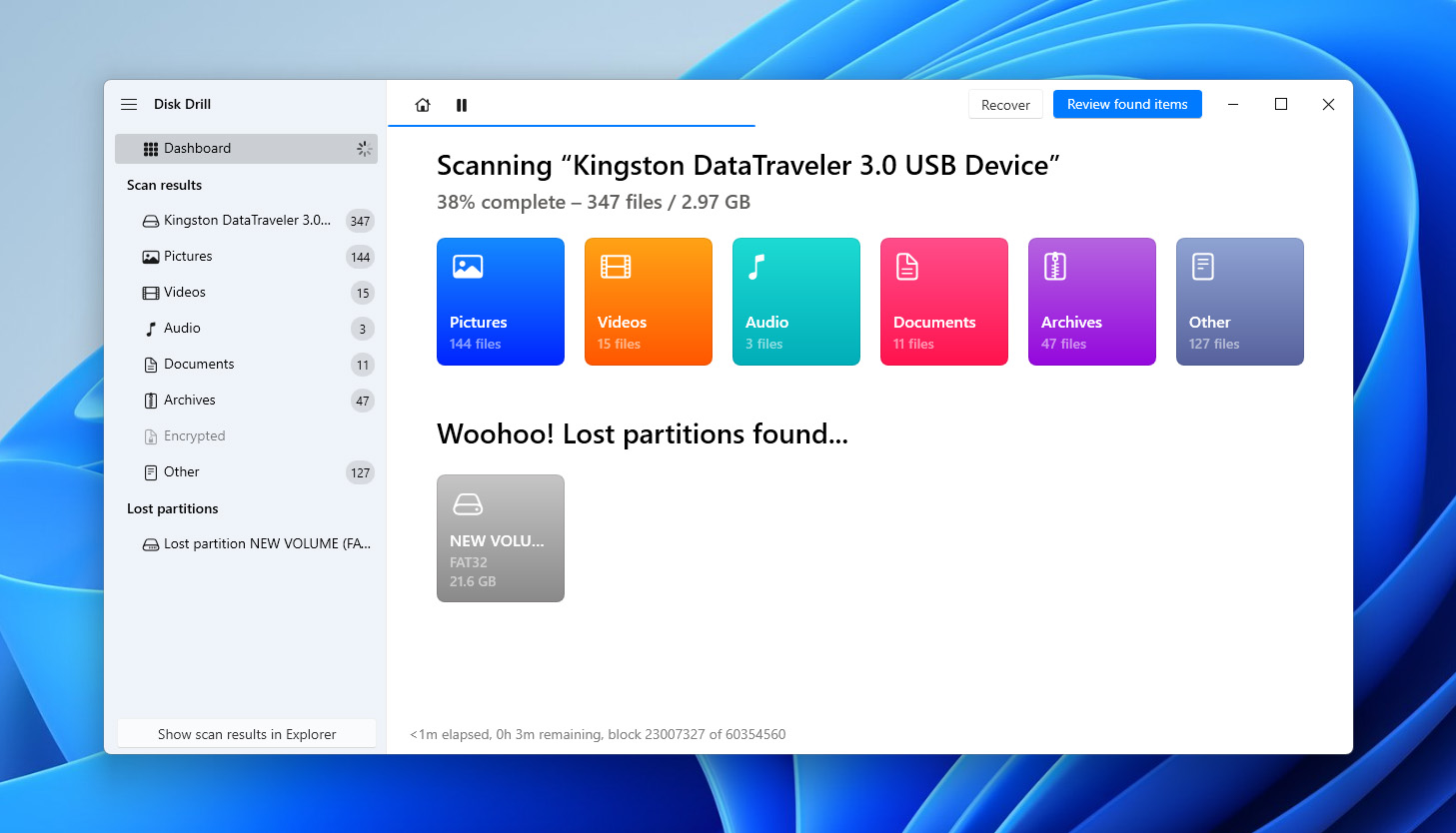Click the sidebar Archives zip icon
This screenshot has width=1456, height=833.
pos(151,401)
